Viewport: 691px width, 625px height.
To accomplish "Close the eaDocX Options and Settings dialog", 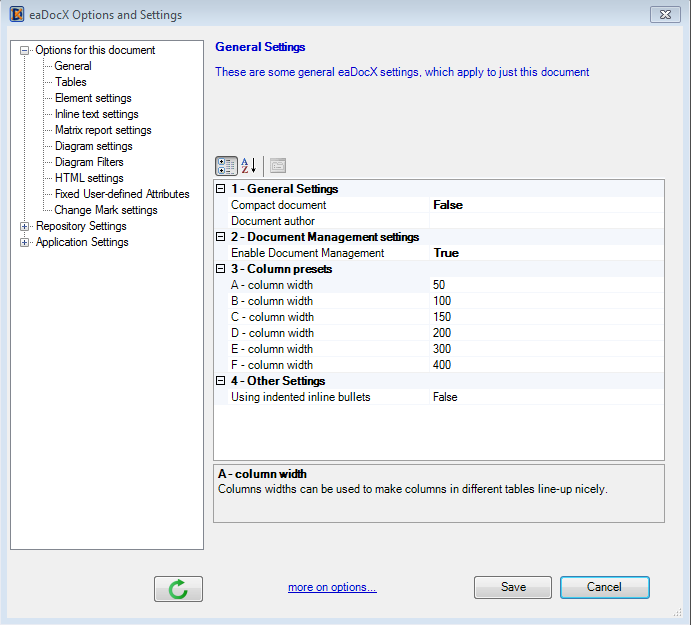I will [665, 15].
